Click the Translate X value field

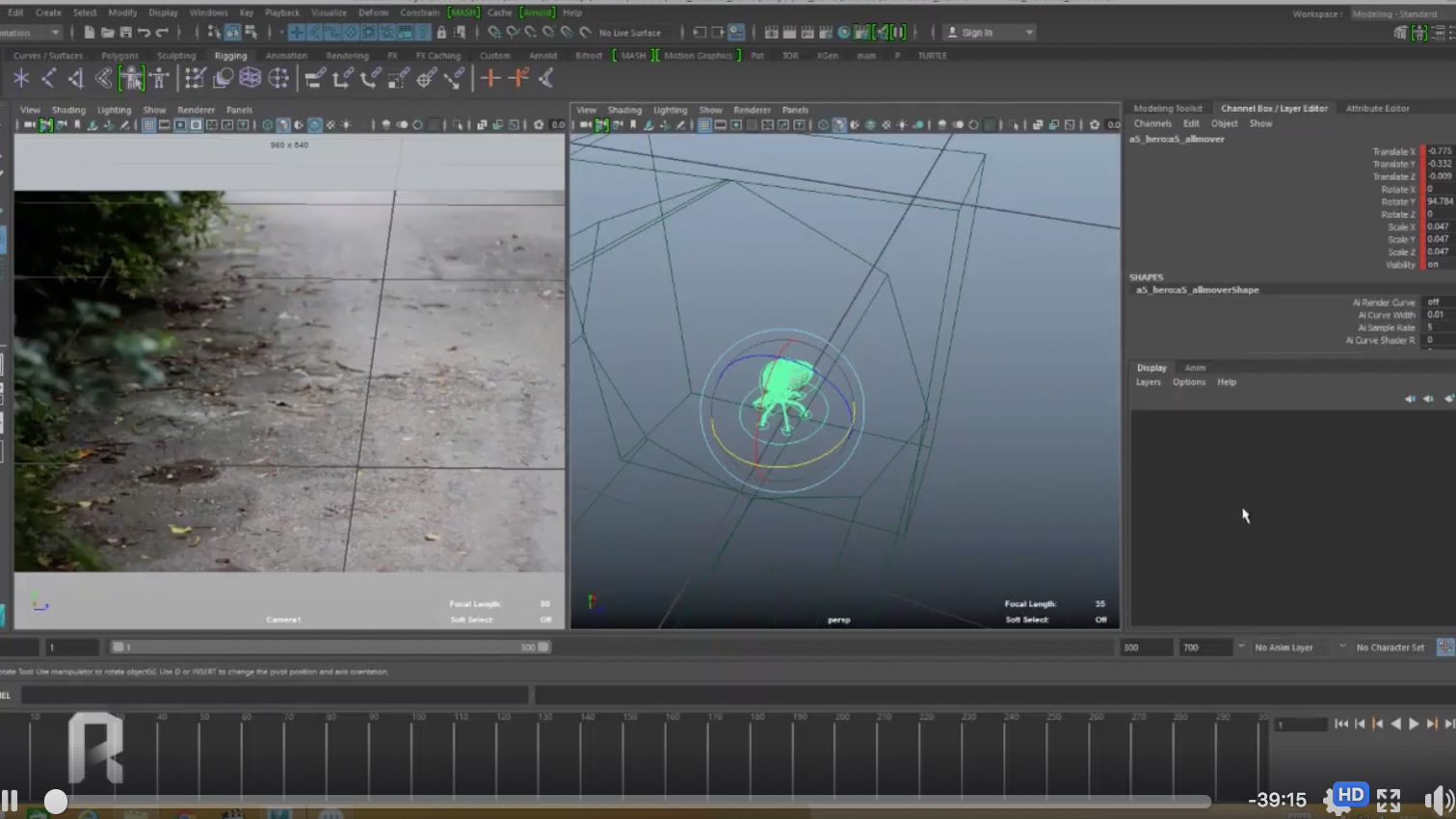(1439, 151)
